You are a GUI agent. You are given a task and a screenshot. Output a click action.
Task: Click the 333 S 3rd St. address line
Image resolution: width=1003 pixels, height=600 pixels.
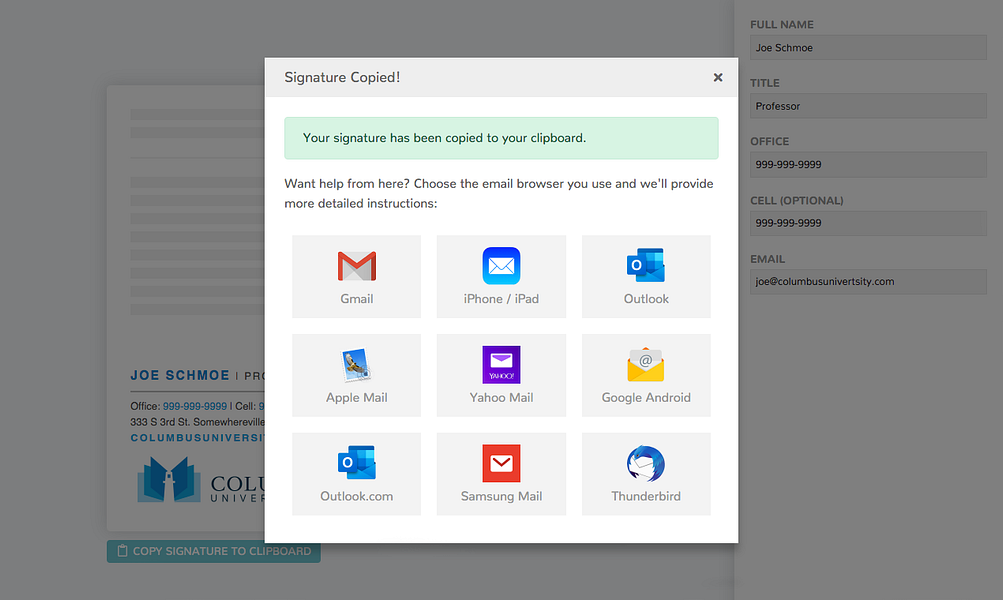(198, 422)
